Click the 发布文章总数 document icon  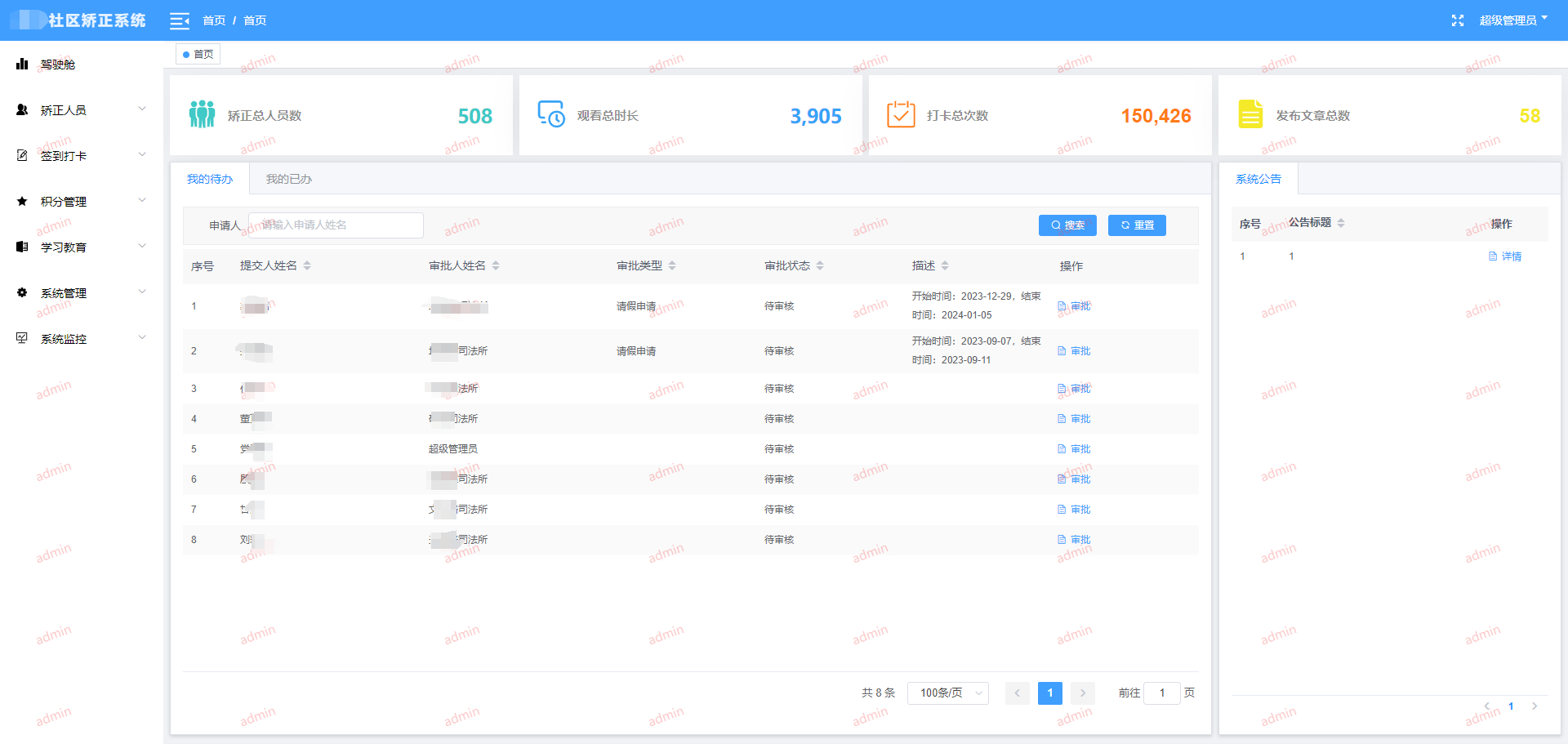click(x=1250, y=114)
